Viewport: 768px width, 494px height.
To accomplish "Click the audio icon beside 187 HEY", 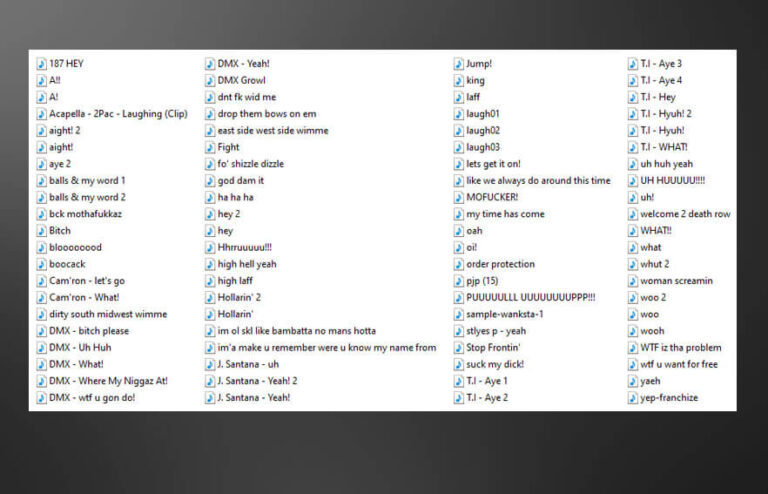I will [41, 64].
